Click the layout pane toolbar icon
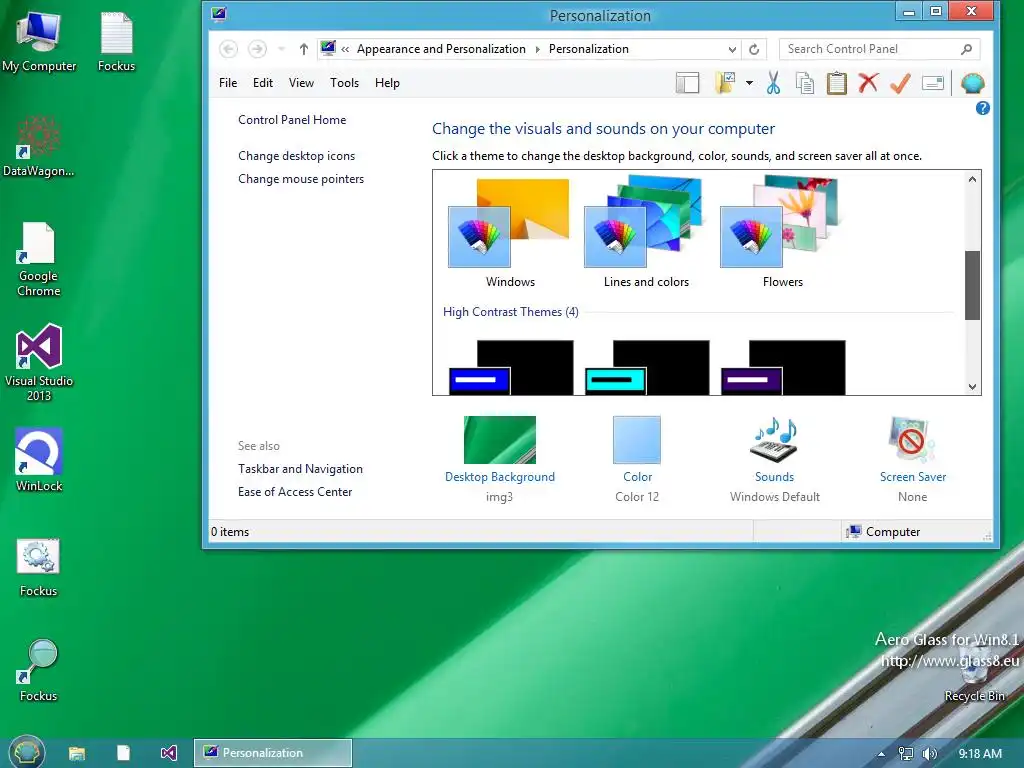 687,84
